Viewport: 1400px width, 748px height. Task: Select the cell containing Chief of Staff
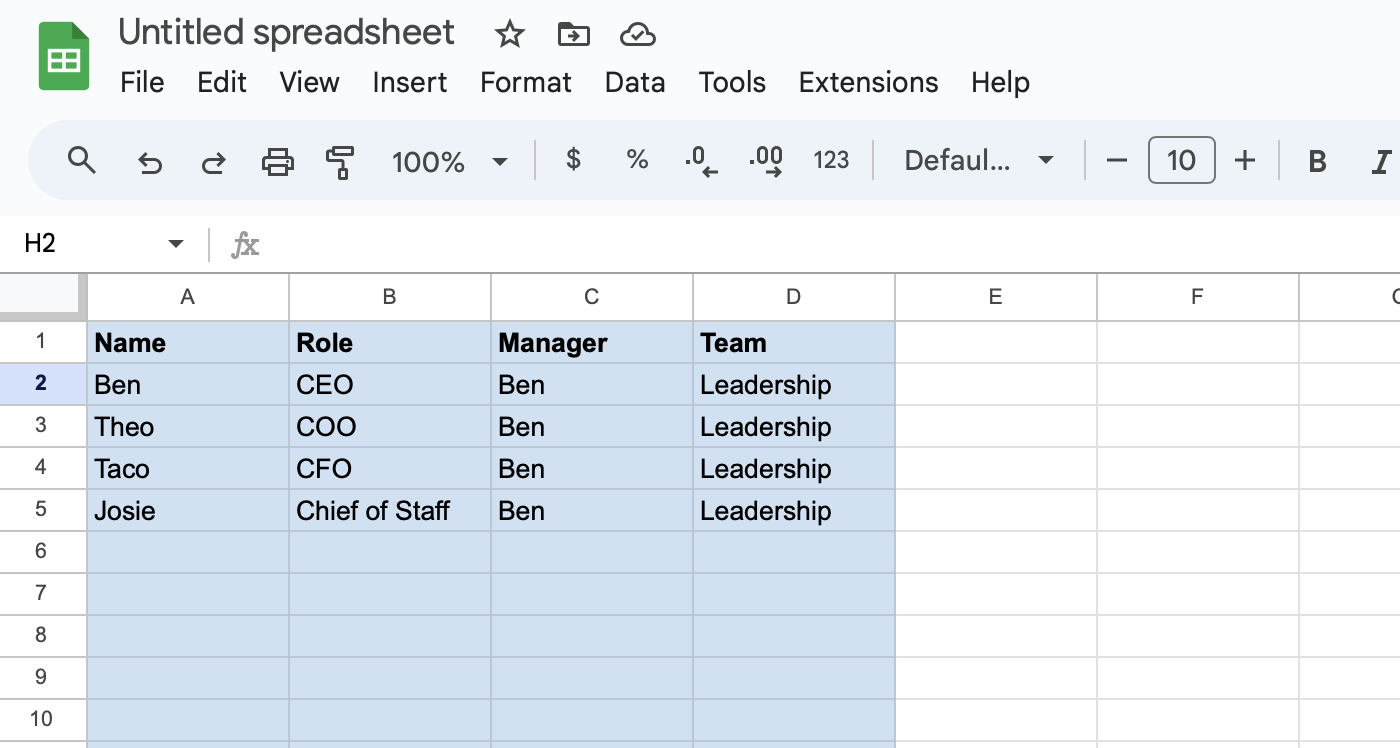coord(390,510)
